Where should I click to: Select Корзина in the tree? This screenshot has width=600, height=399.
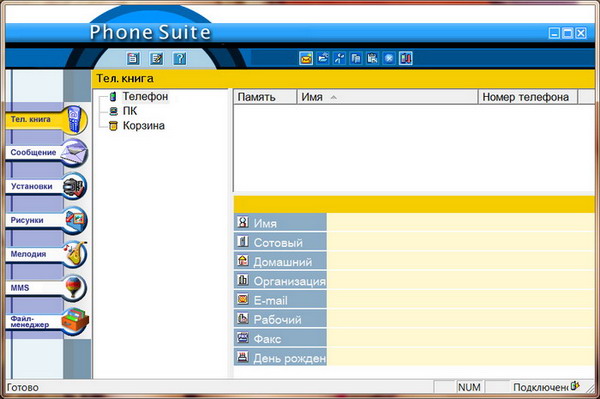[x=143, y=125]
